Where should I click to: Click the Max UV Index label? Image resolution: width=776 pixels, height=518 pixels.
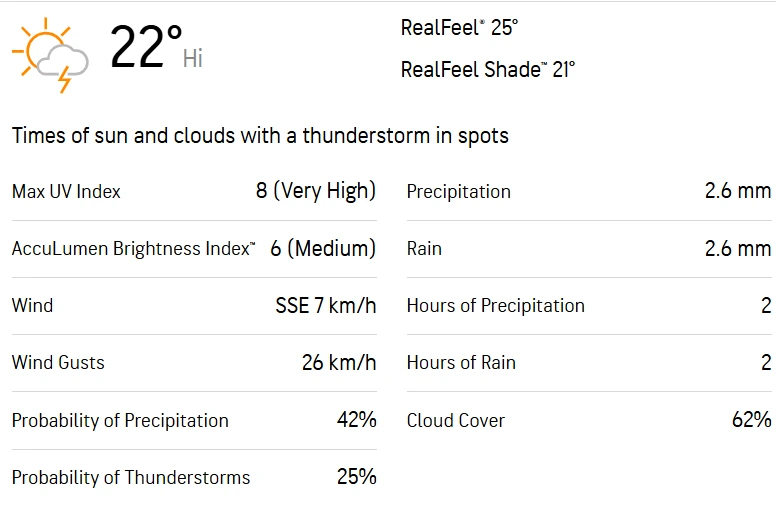pyautogui.click(x=66, y=191)
